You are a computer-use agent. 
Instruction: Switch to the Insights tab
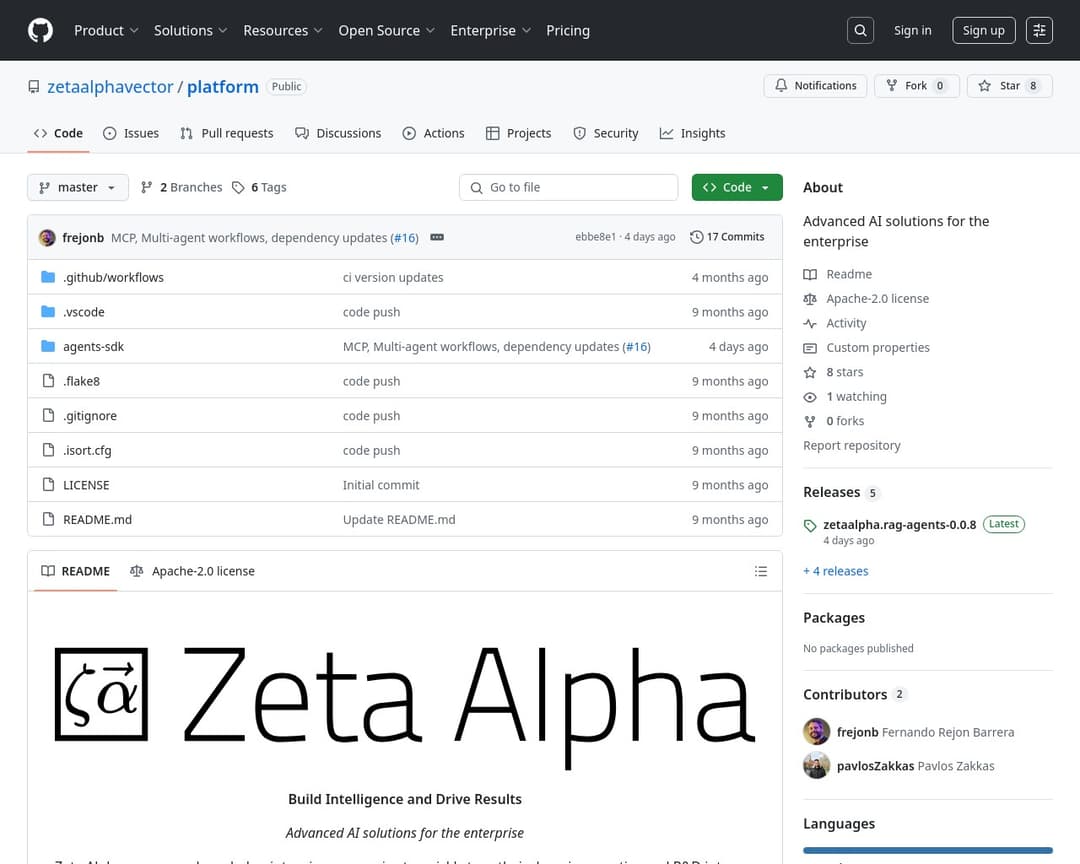click(692, 134)
